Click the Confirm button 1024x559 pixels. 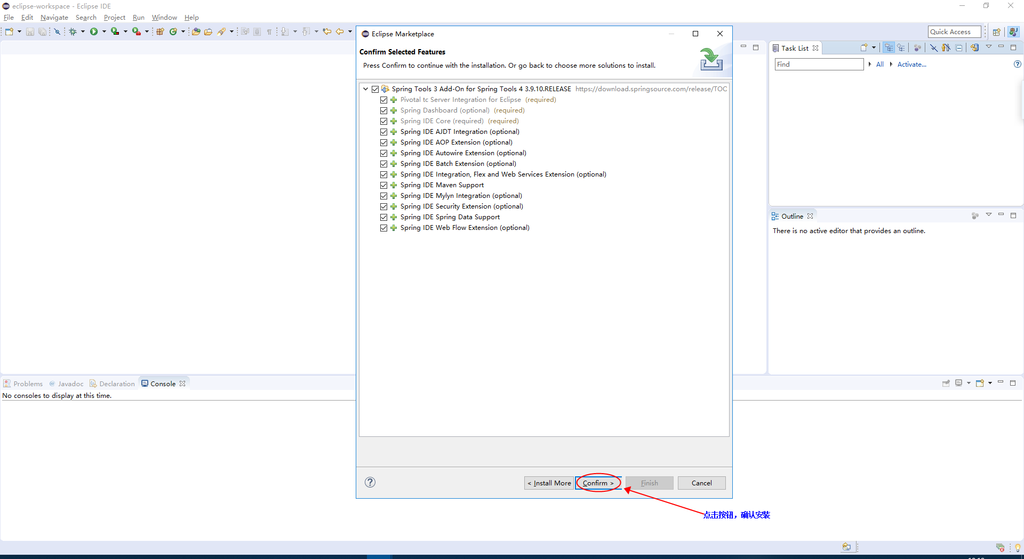click(598, 483)
